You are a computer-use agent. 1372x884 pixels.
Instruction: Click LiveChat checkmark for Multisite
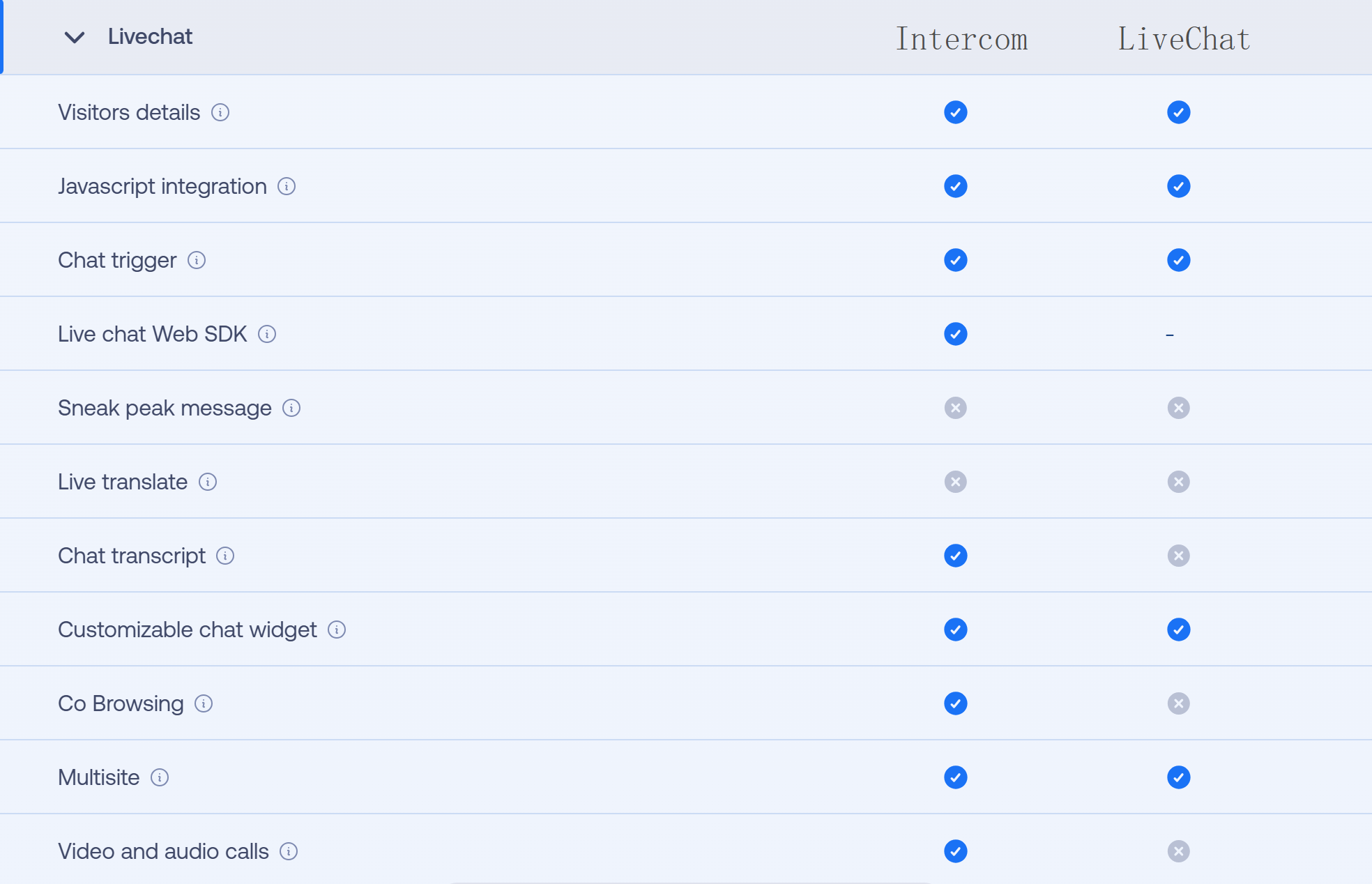pyautogui.click(x=1179, y=777)
